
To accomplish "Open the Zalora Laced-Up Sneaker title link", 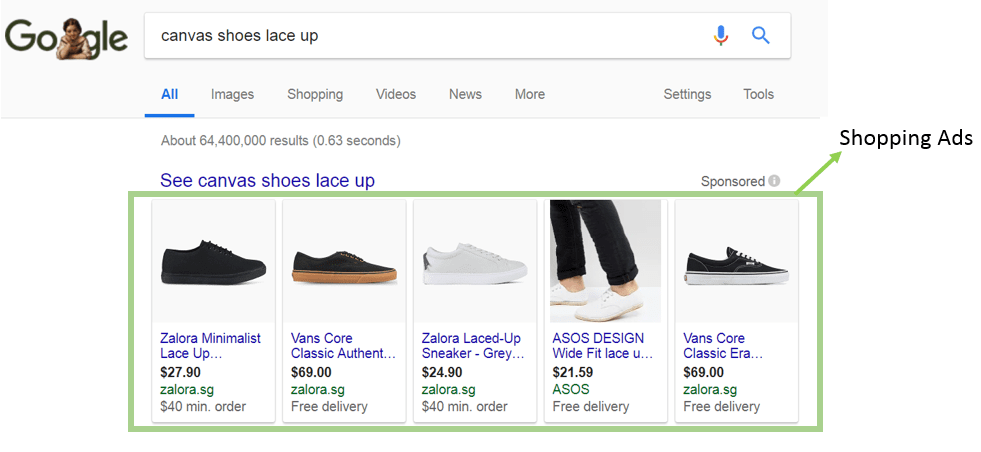I will point(474,345).
